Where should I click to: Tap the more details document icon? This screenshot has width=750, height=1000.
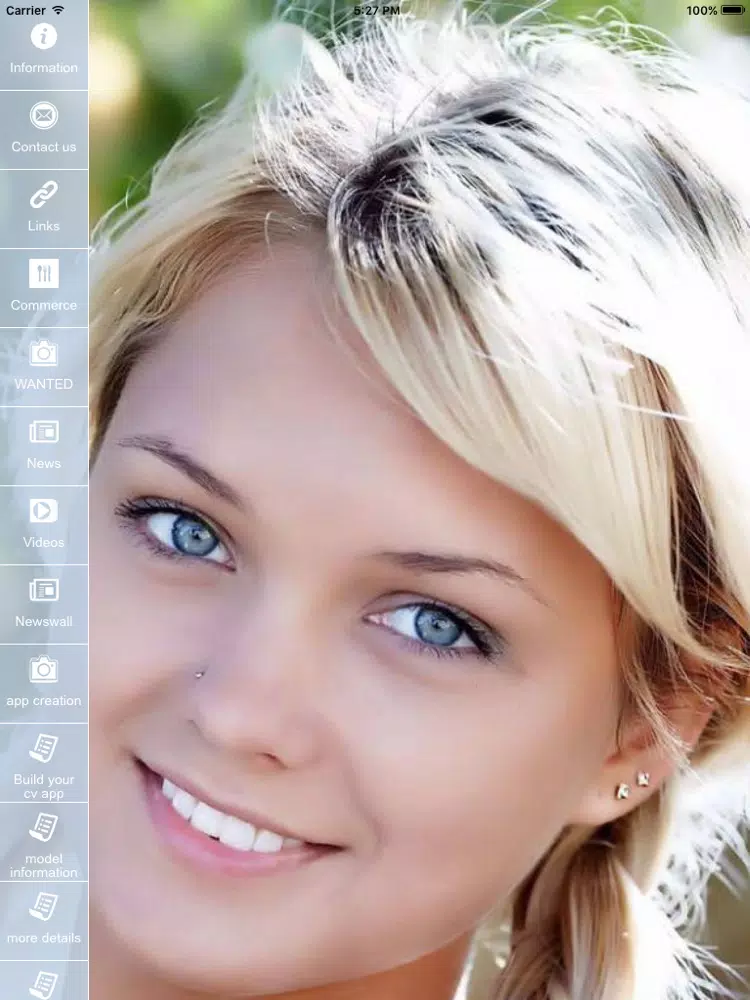pyautogui.click(x=43, y=906)
